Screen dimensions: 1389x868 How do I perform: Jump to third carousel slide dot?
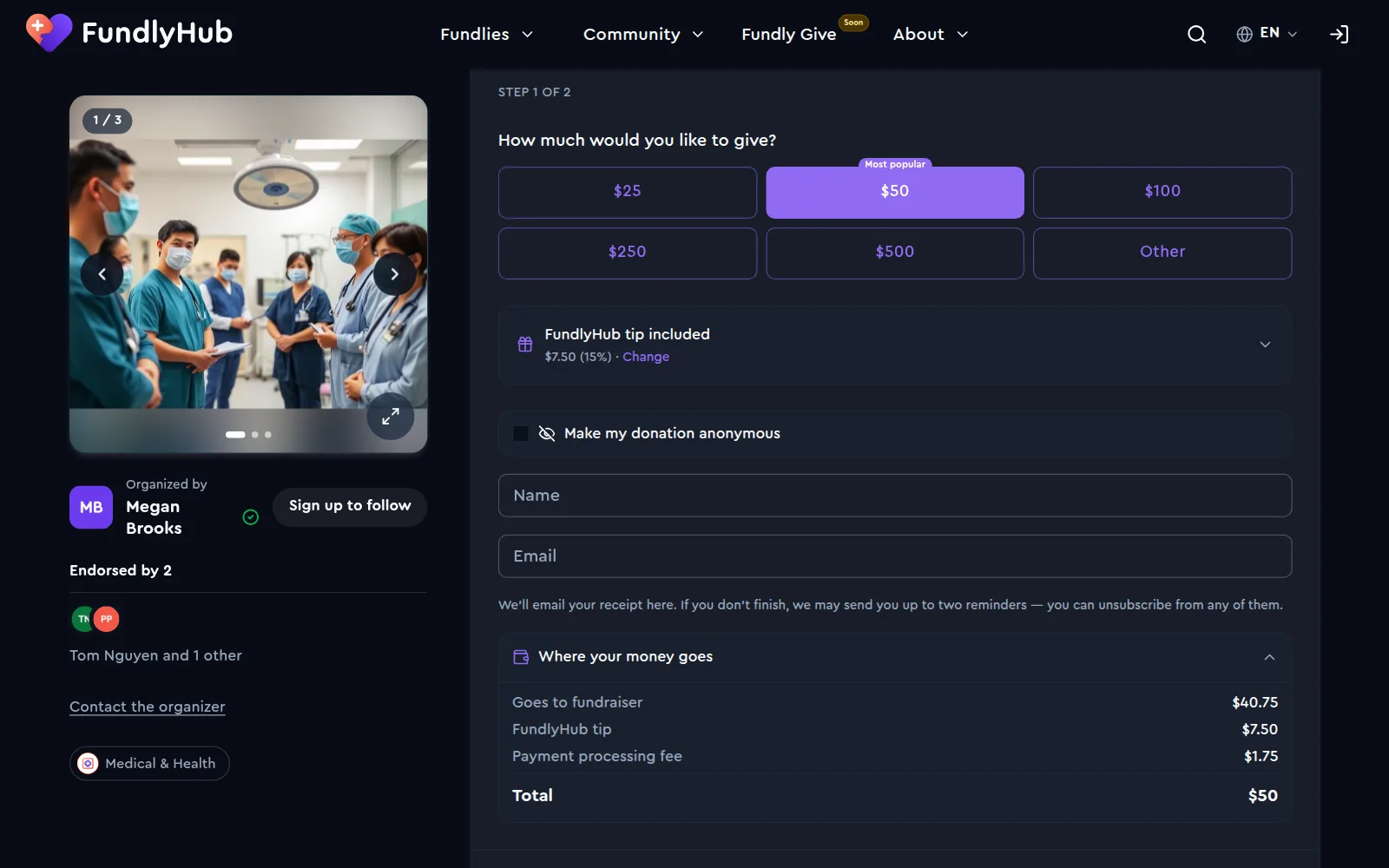(268, 434)
